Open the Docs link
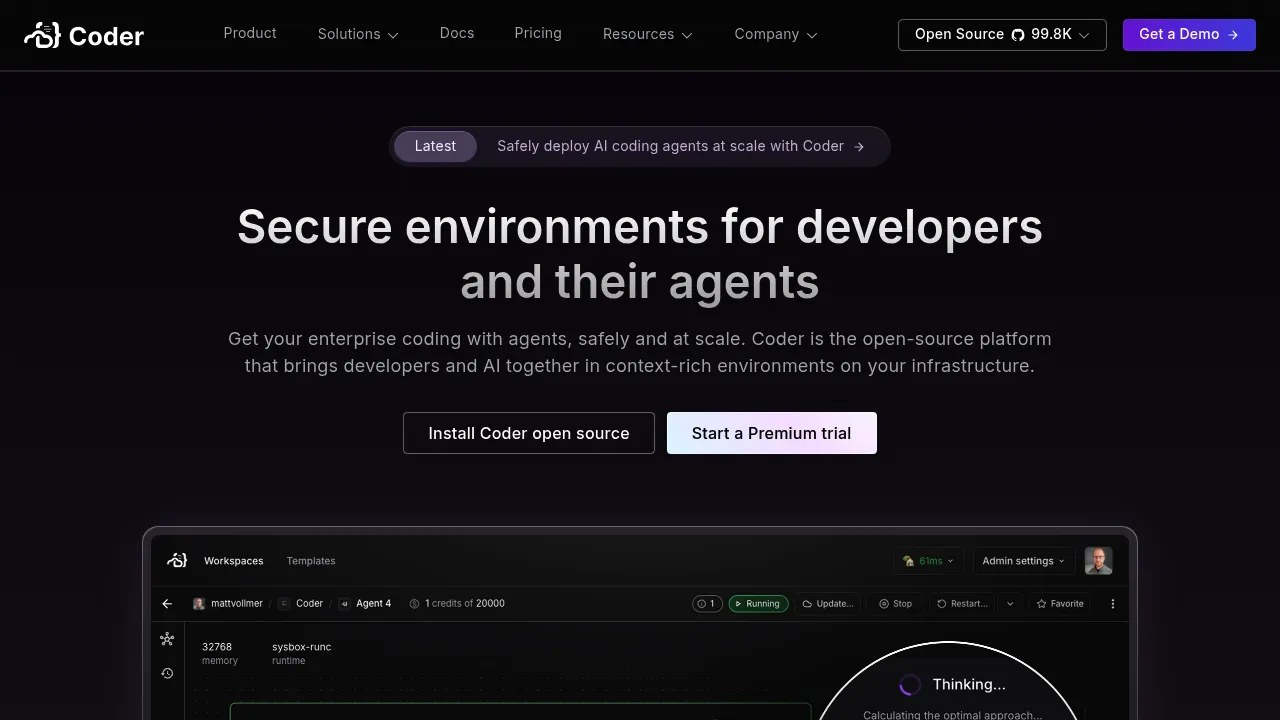Screen dimensions: 1280x720 click(x=457, y=33)
